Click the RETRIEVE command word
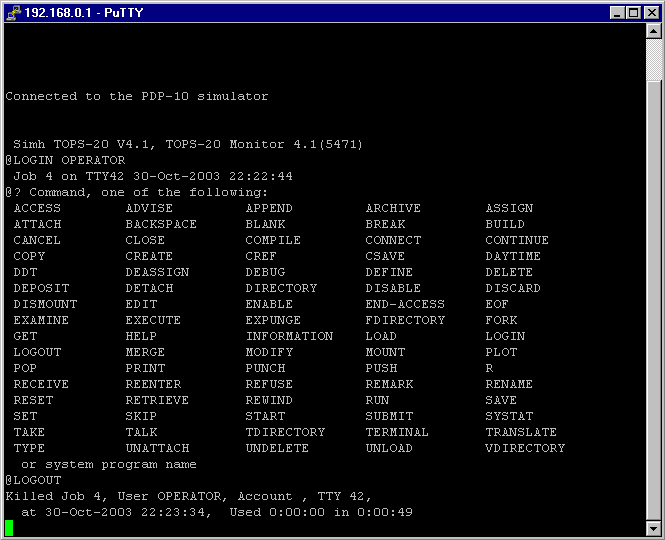The image size is (665, 540). [x=157, y=400]
